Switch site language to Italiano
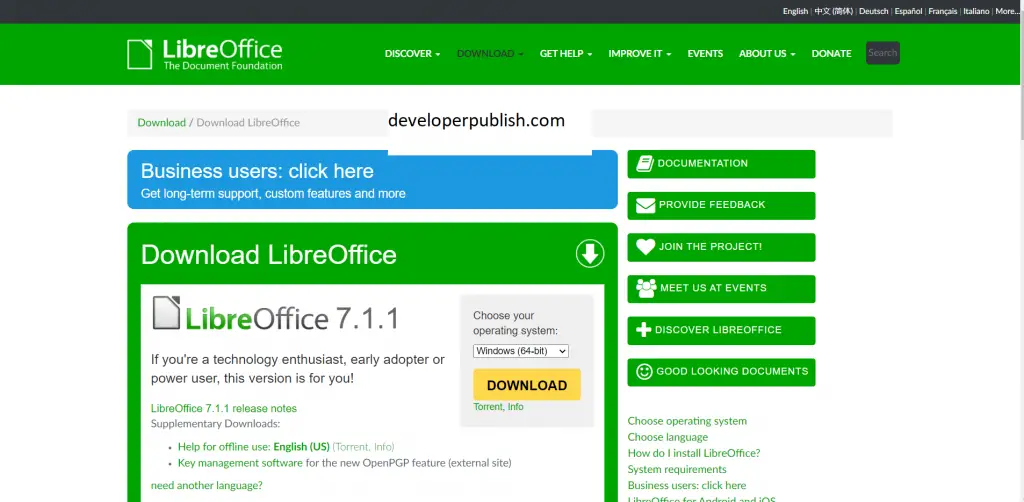This screenshot has width=1024, height=502. (x=976, y=11)
